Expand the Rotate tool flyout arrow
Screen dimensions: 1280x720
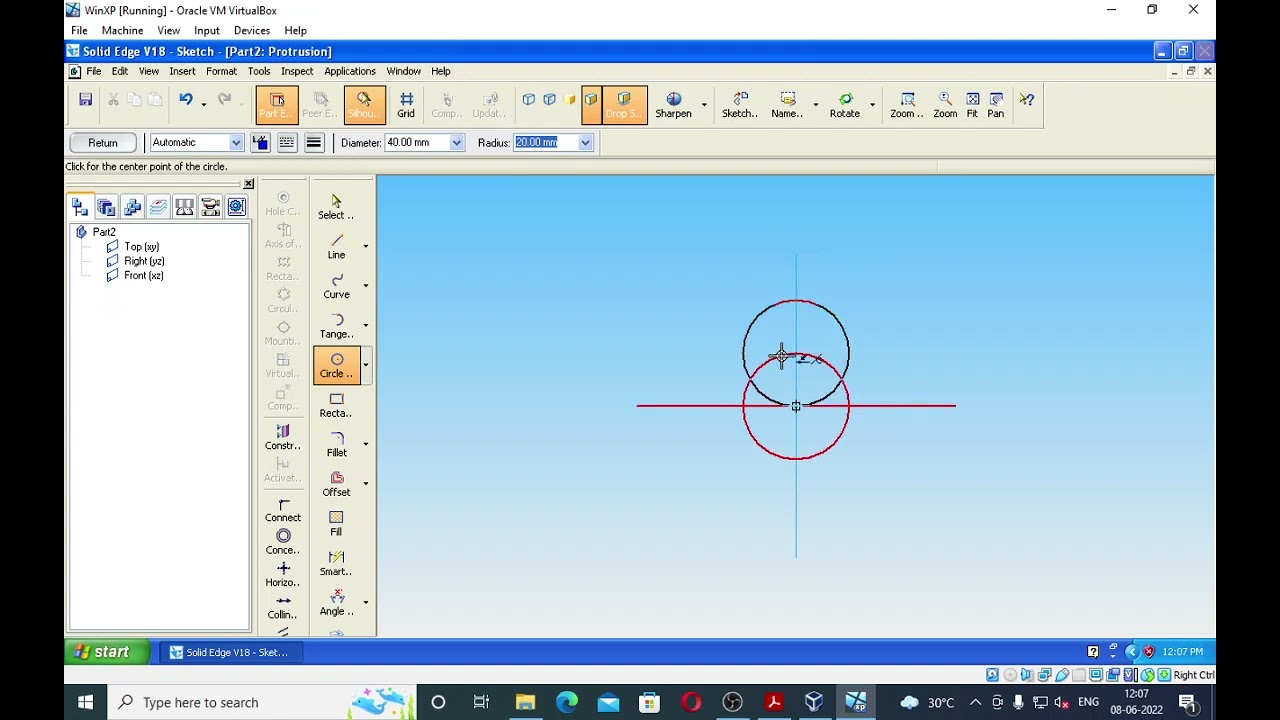[x=872, y=104]
